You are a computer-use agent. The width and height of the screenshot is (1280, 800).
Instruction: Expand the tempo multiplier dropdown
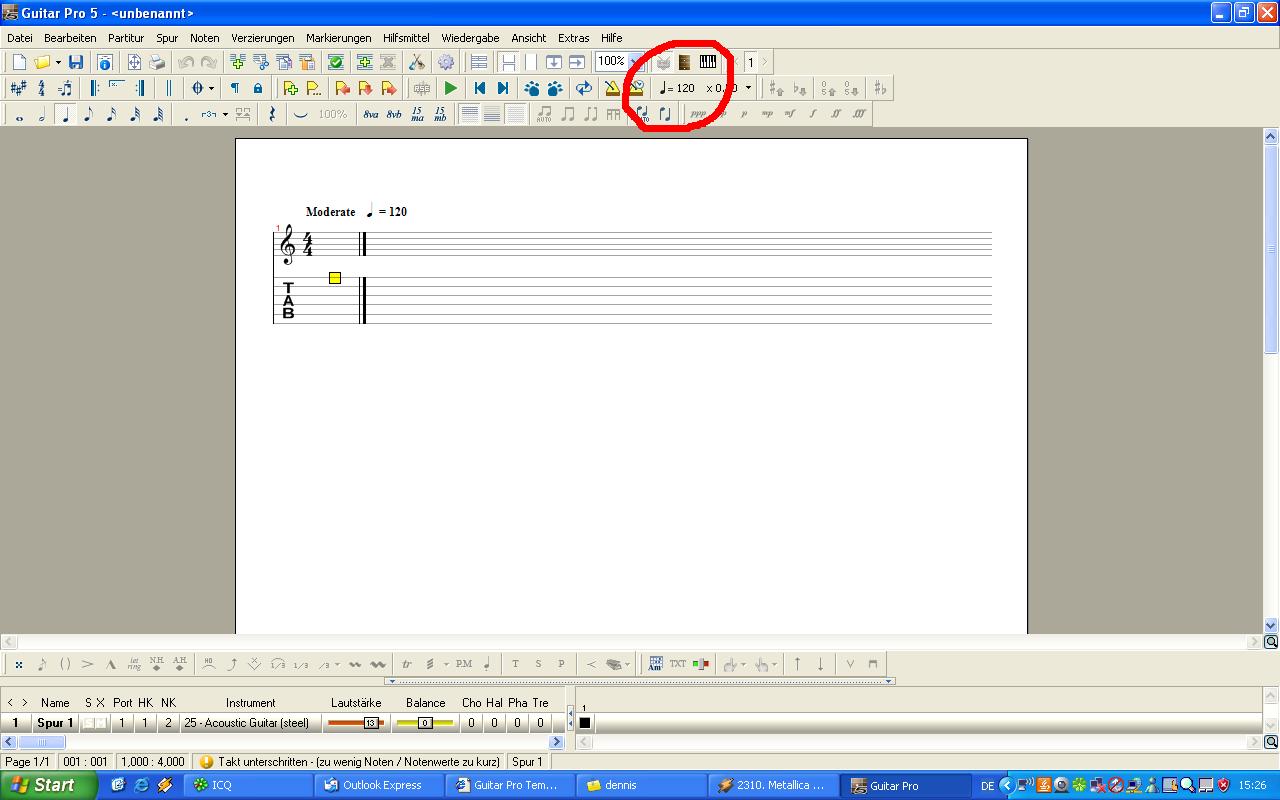click(748, 88)
